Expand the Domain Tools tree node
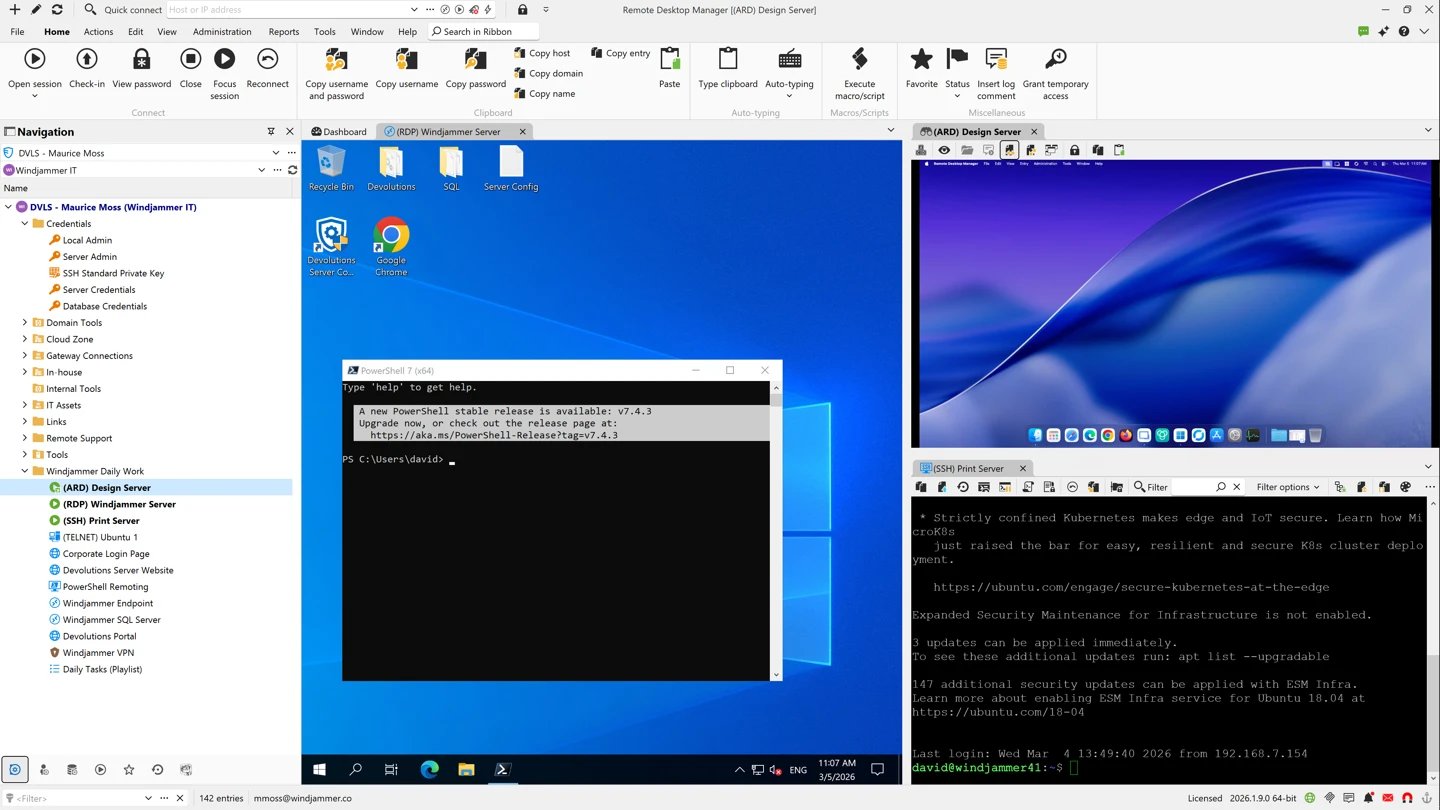Image resolution: width=1440 pixels, height=810 pixels. tap(24, 322)
